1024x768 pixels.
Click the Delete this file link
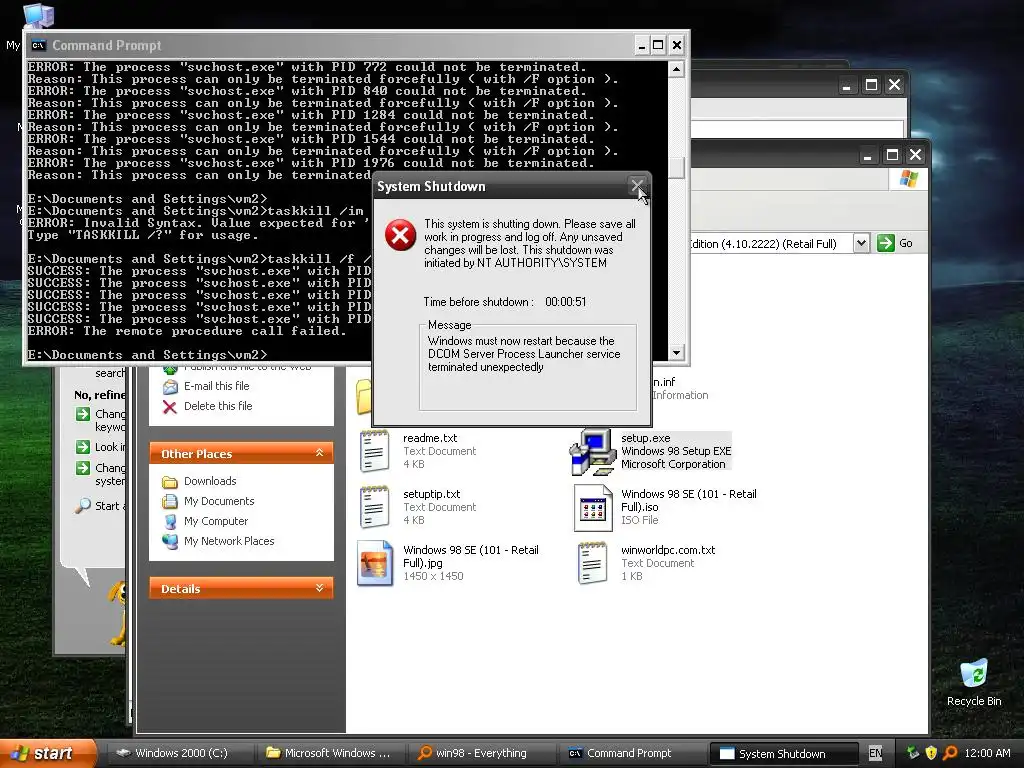coord(218,406)
